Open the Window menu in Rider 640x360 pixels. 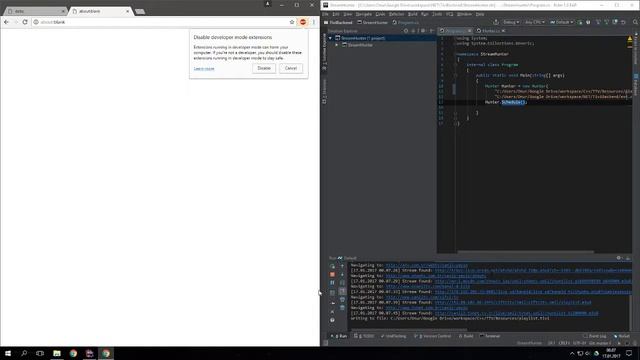click(x=464, y=14)
